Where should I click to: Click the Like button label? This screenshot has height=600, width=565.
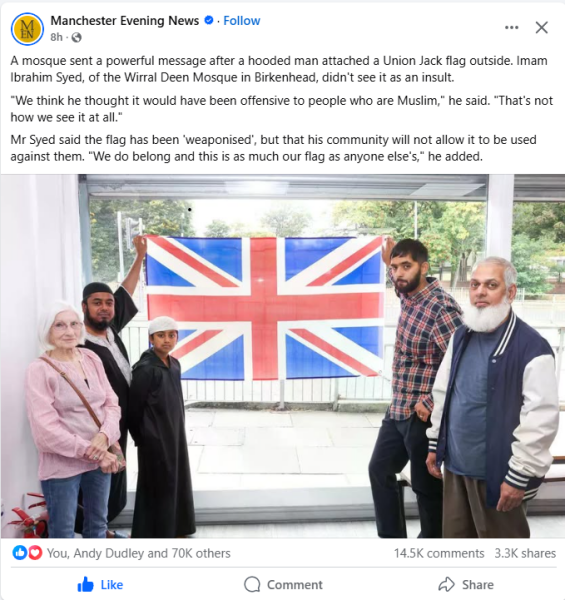click(112, 585)
